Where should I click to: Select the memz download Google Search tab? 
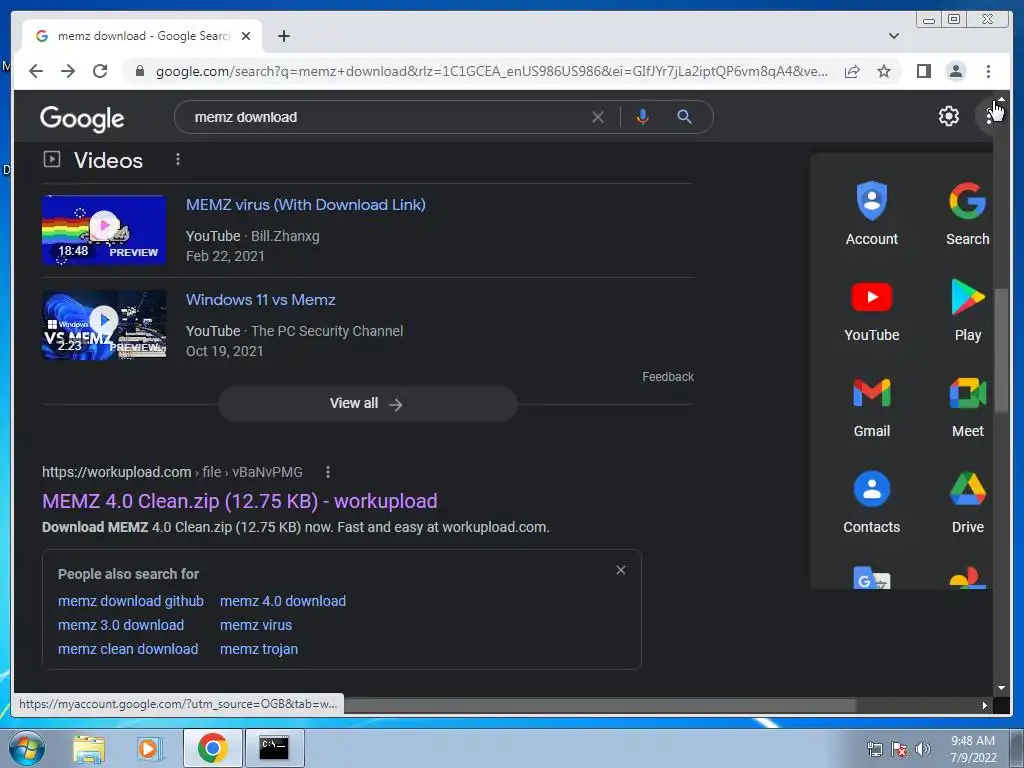coord(142,36)
